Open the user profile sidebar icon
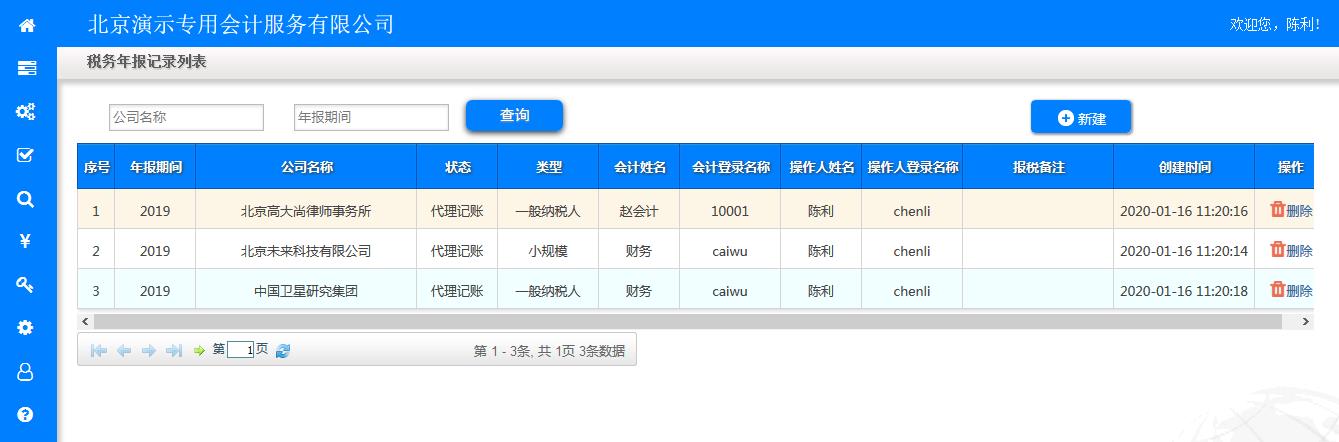Screen dimensions: 1339x442 click(x=27, y=371)
